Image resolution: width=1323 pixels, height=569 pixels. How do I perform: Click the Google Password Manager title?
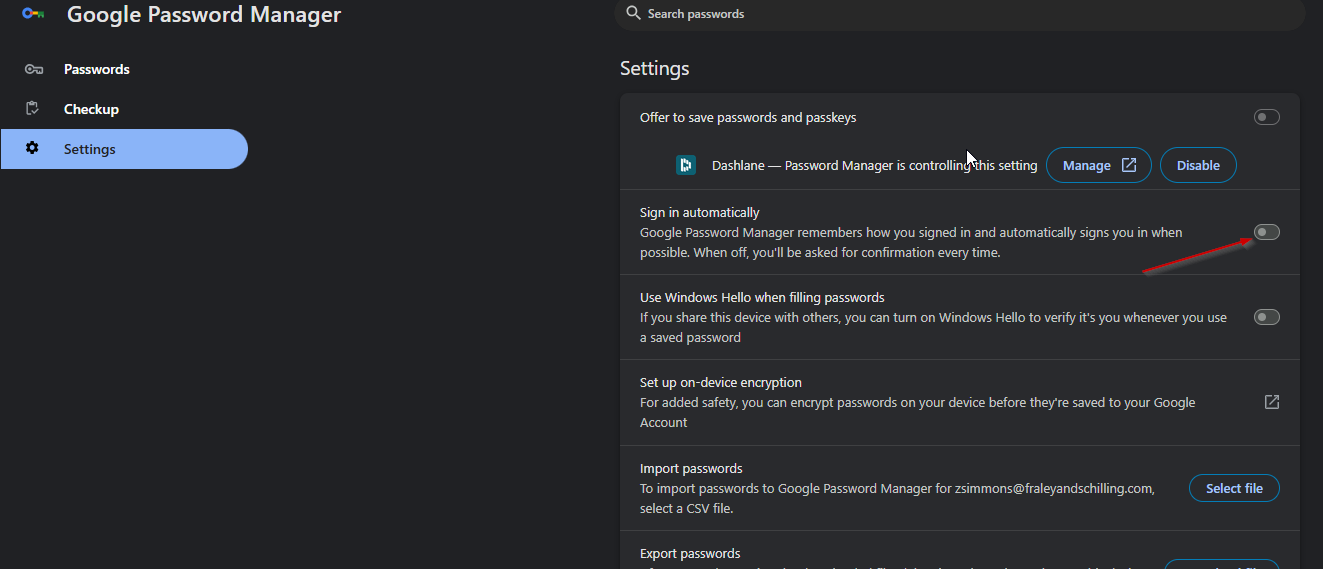(x=204, y=15)
